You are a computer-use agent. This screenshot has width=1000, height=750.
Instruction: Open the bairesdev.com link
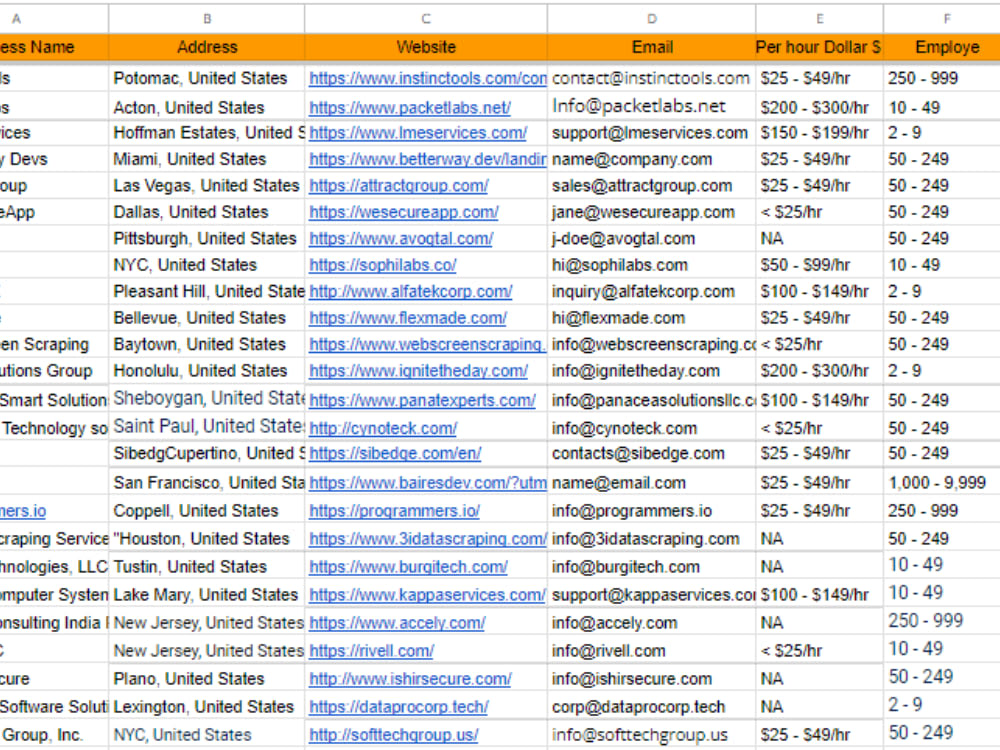coord(428,483)
